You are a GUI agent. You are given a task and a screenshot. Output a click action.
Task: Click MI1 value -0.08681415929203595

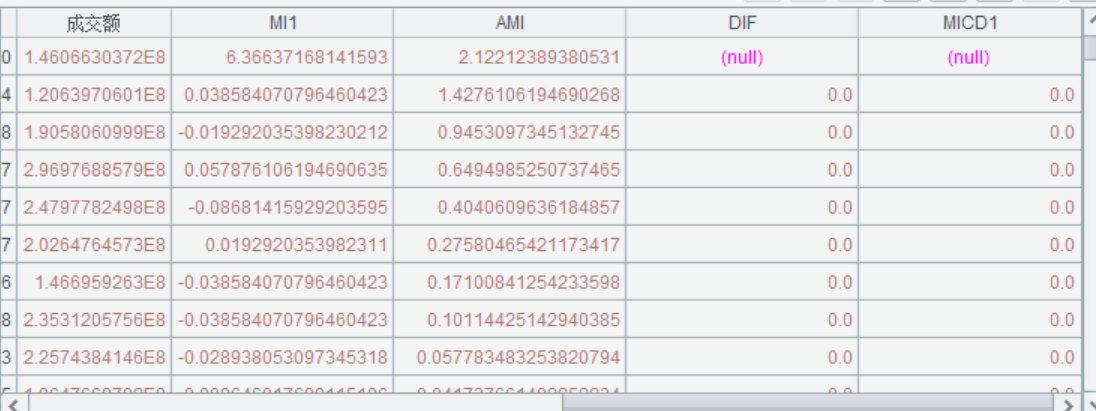coord(282,208)
